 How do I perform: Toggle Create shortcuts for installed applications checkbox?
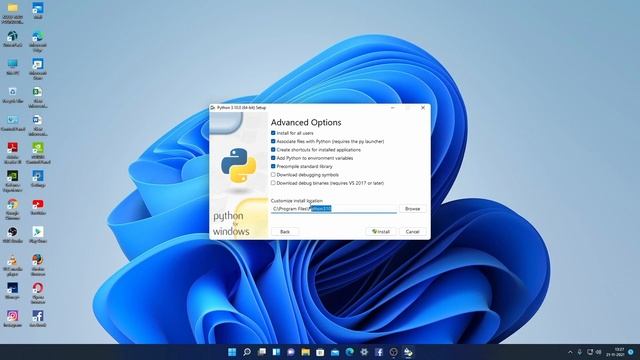(273, 150)
